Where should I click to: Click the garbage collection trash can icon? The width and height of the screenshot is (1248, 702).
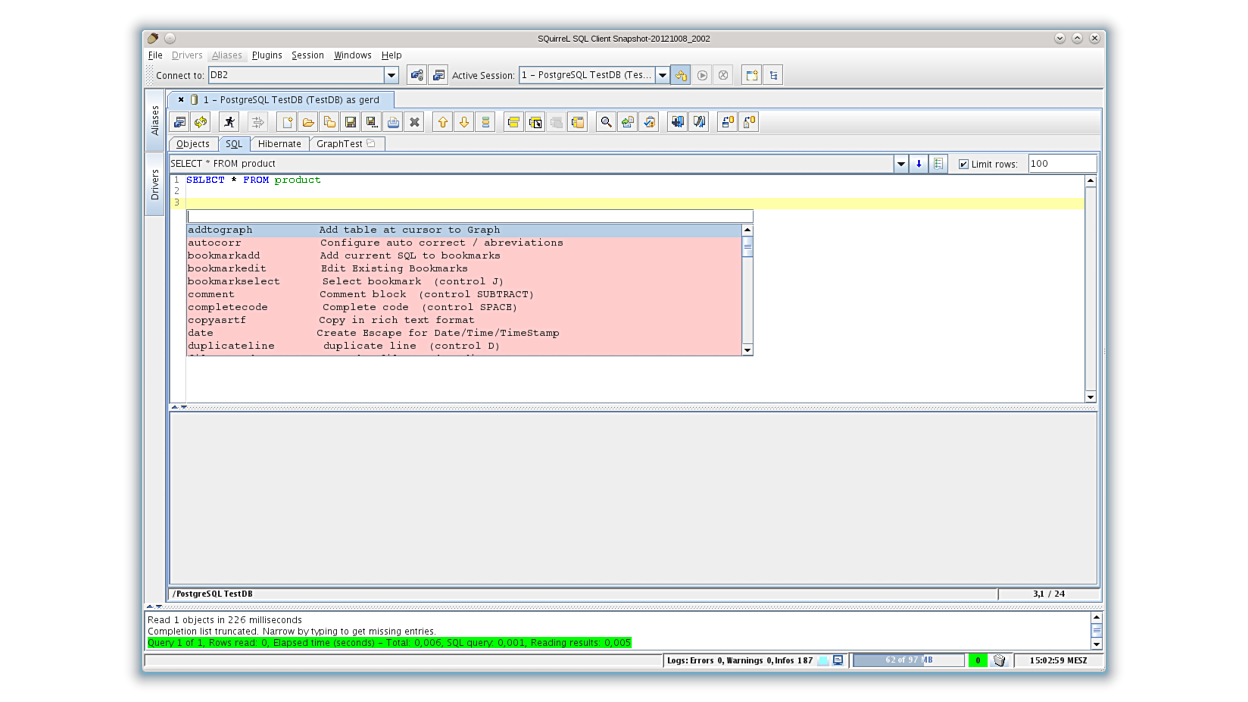[x=999, y=660]
